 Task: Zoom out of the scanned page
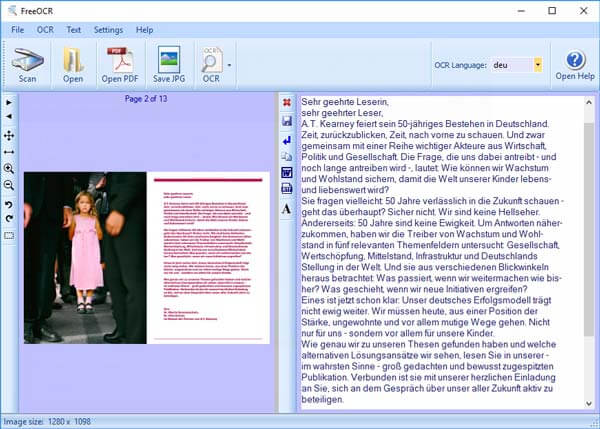pyautogui.click(x=9, y=185)
